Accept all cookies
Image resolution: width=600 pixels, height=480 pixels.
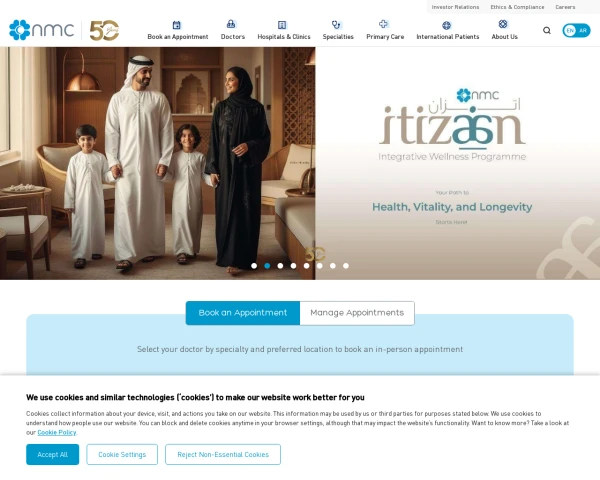click(x=52, y=454)
